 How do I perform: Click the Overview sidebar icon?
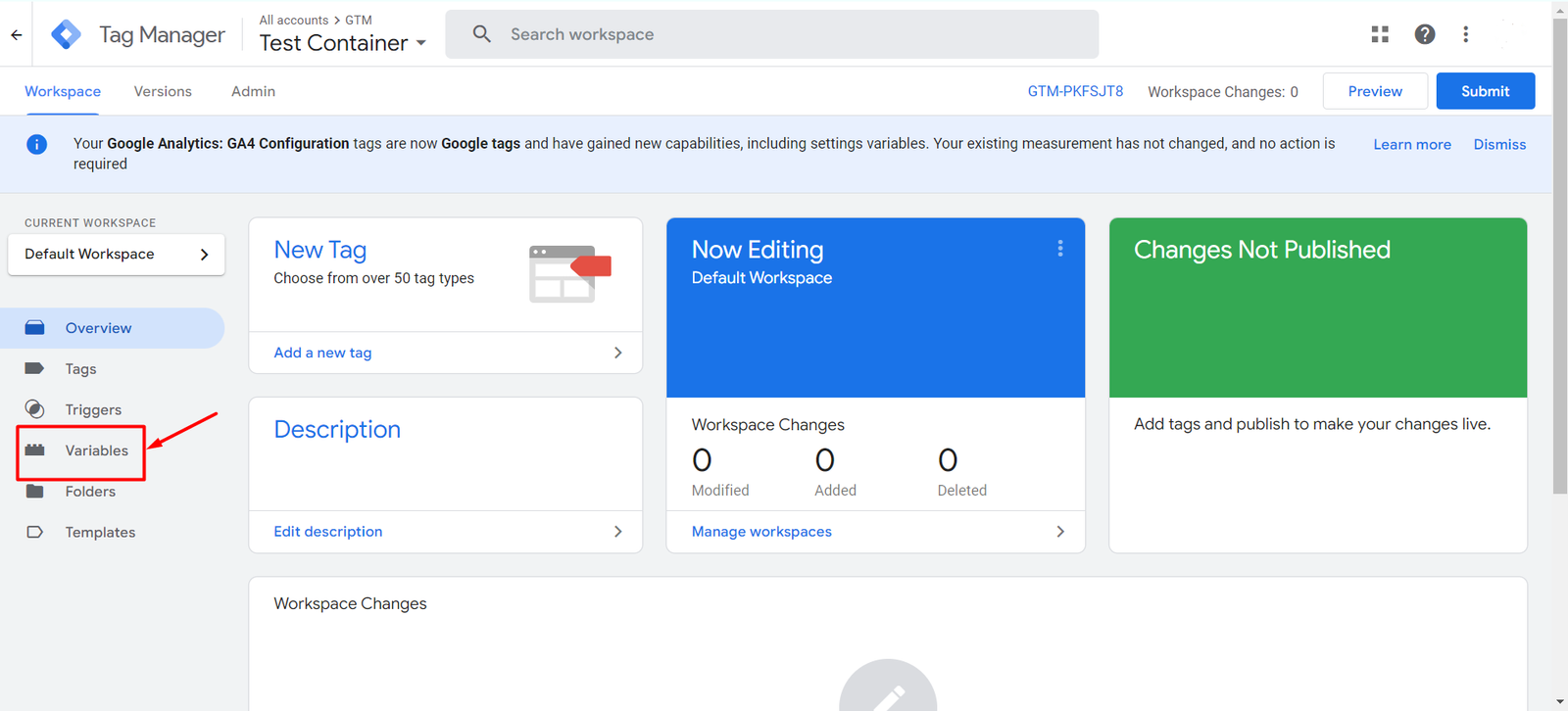34,327
